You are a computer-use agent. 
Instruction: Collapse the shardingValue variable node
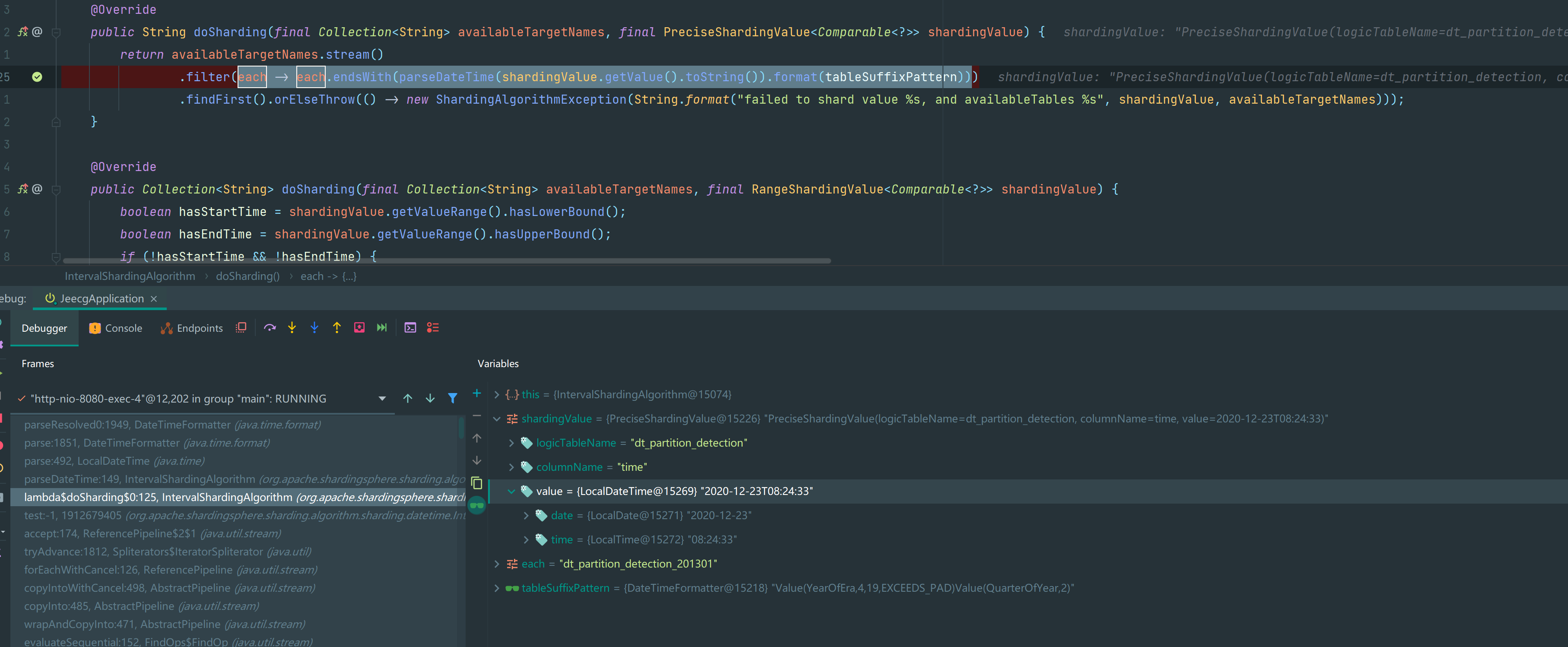[497, 419]
